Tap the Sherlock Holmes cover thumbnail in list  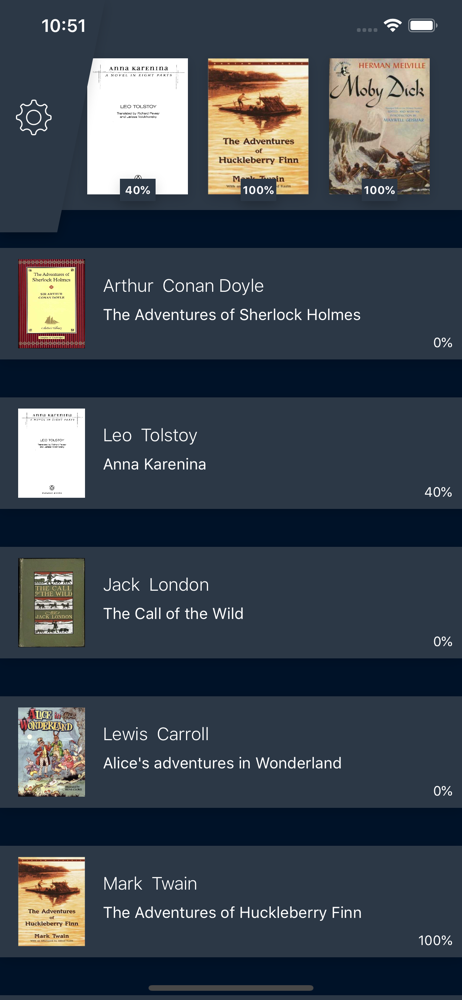tap(51, 304)
